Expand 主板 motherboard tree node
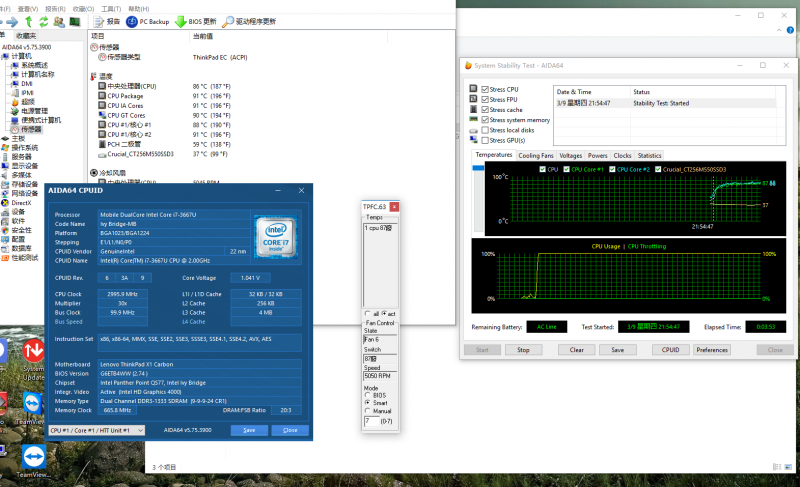The image size is (800, 487). [x=18, y=139]
